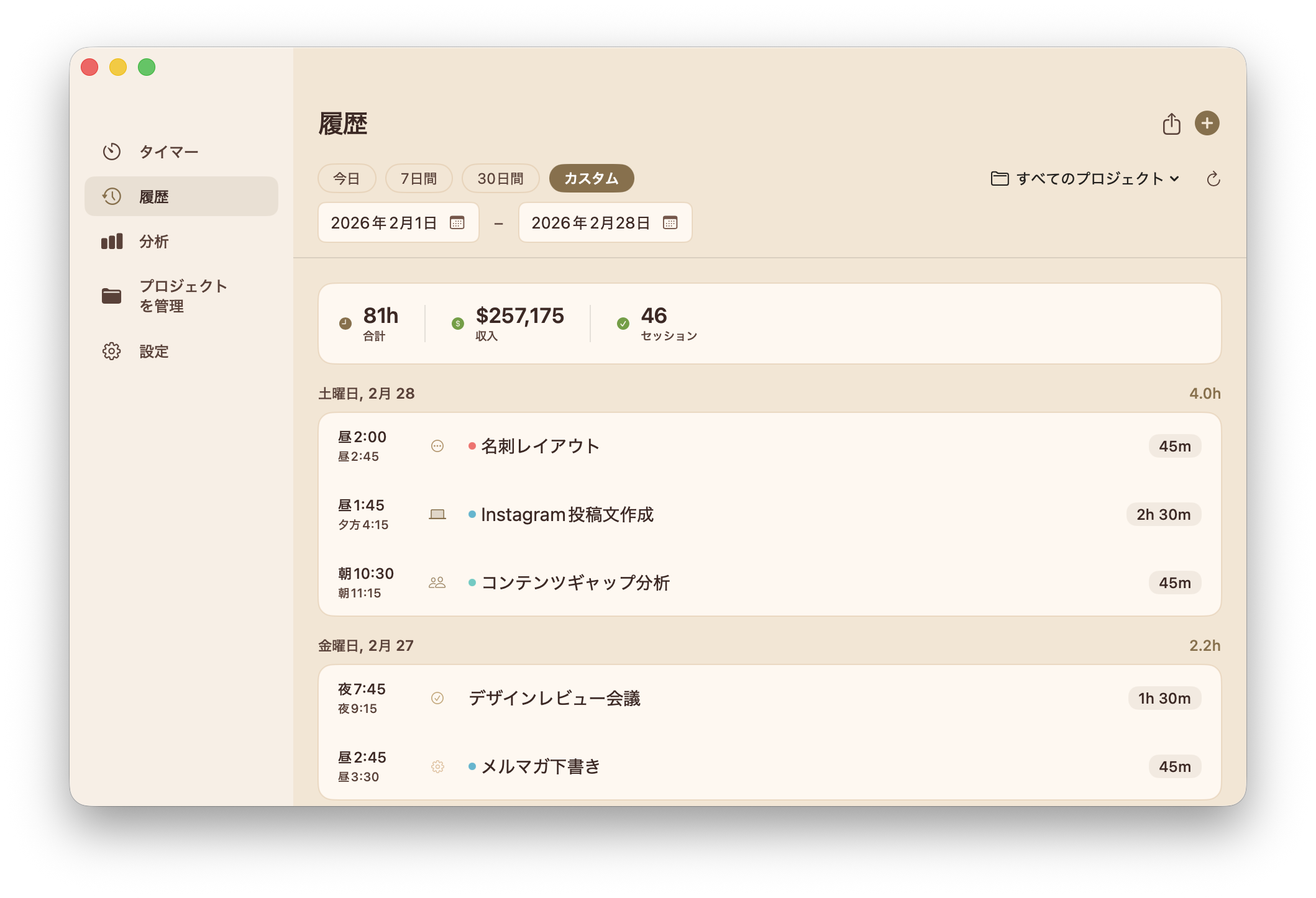Enable the カスタム date range option
Screen dimensions: 1316x898
tap(591, 178)
